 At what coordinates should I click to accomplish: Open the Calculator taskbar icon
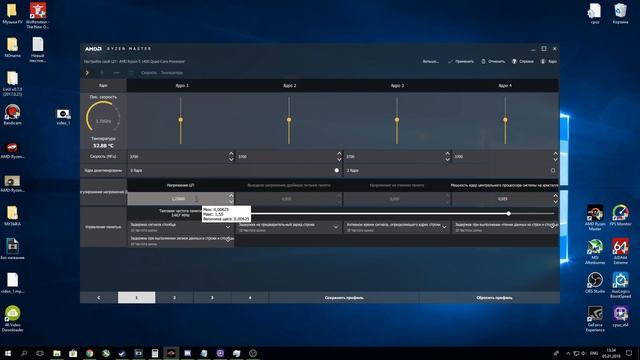155,353
